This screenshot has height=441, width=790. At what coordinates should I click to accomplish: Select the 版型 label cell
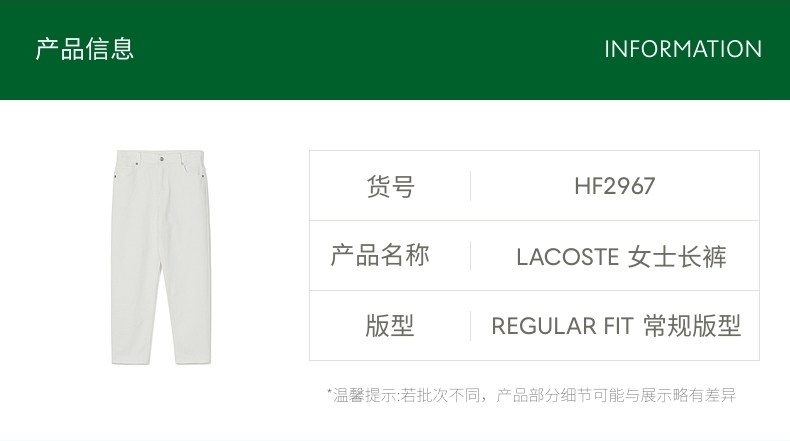(x=390, y=326)
